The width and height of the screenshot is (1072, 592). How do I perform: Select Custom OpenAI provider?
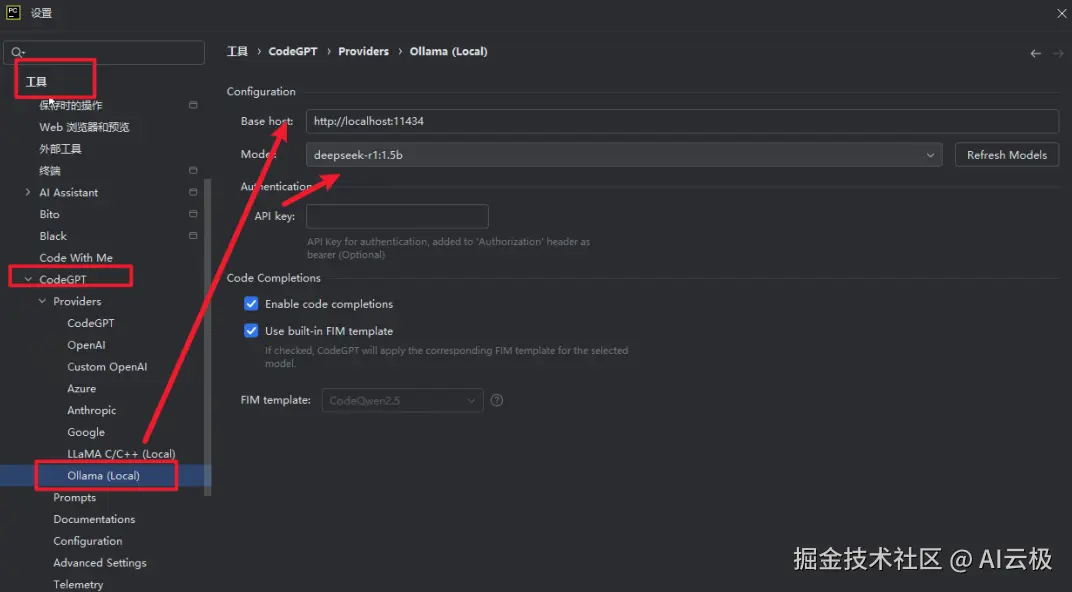tap(107, 366)
